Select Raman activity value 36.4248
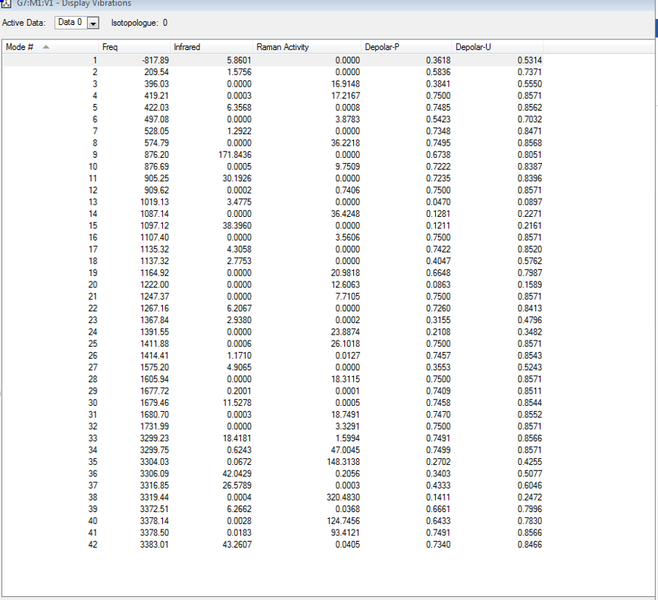This screenshot has height=600, width=658. click(x=345, y=214)
